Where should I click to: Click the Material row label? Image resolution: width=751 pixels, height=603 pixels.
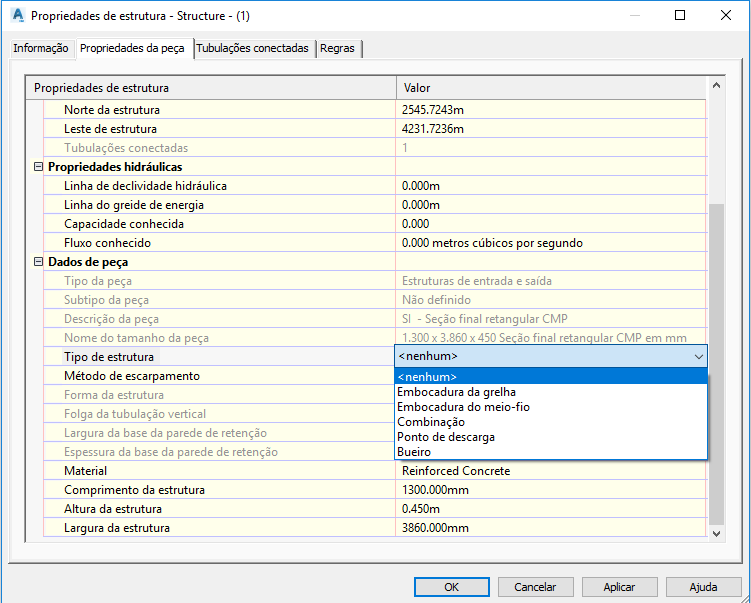pyautogui.click(x=85, y=471)
